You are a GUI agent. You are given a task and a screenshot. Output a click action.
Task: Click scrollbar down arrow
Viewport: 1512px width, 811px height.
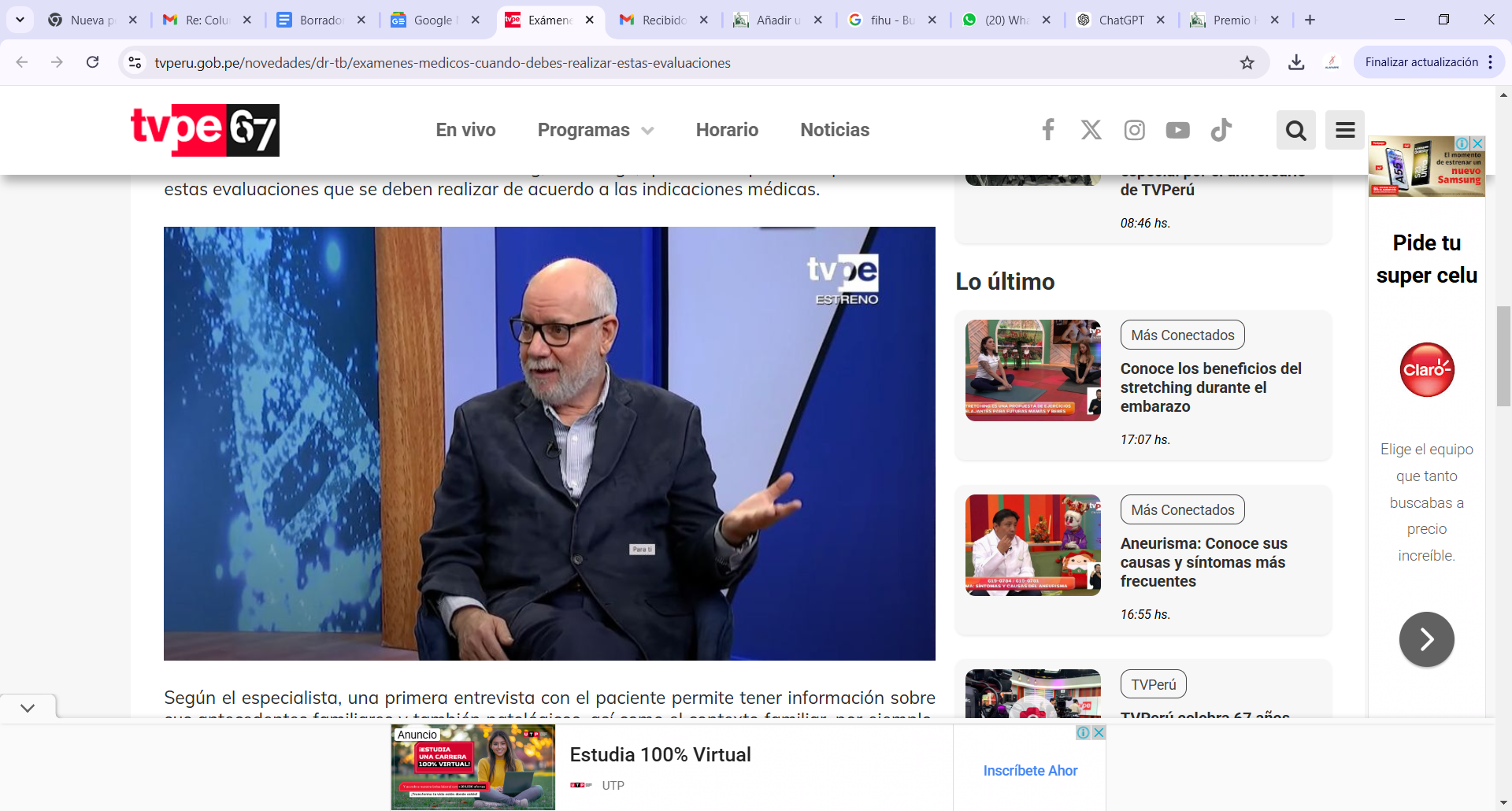1503,803
